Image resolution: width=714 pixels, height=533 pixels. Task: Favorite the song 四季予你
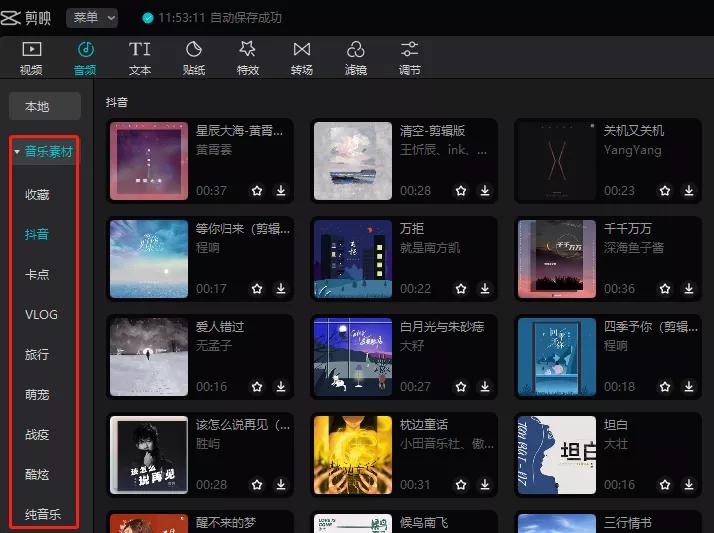[x=665, y=386]
